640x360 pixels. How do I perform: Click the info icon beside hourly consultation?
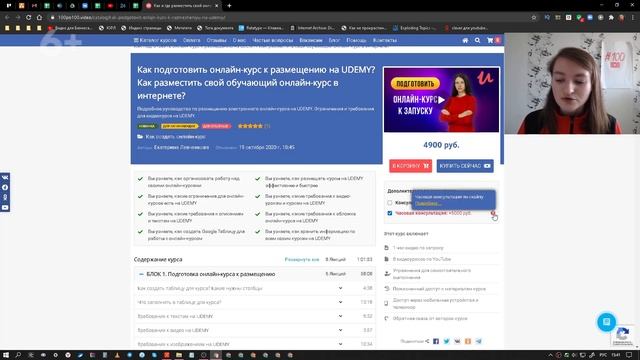click(x=493, y=213)
